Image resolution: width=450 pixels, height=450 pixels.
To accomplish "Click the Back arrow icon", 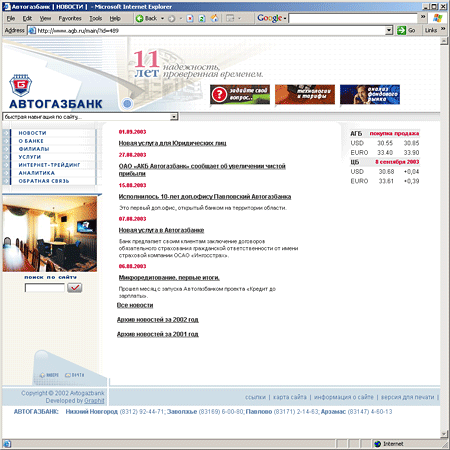I will click(139, 18).
